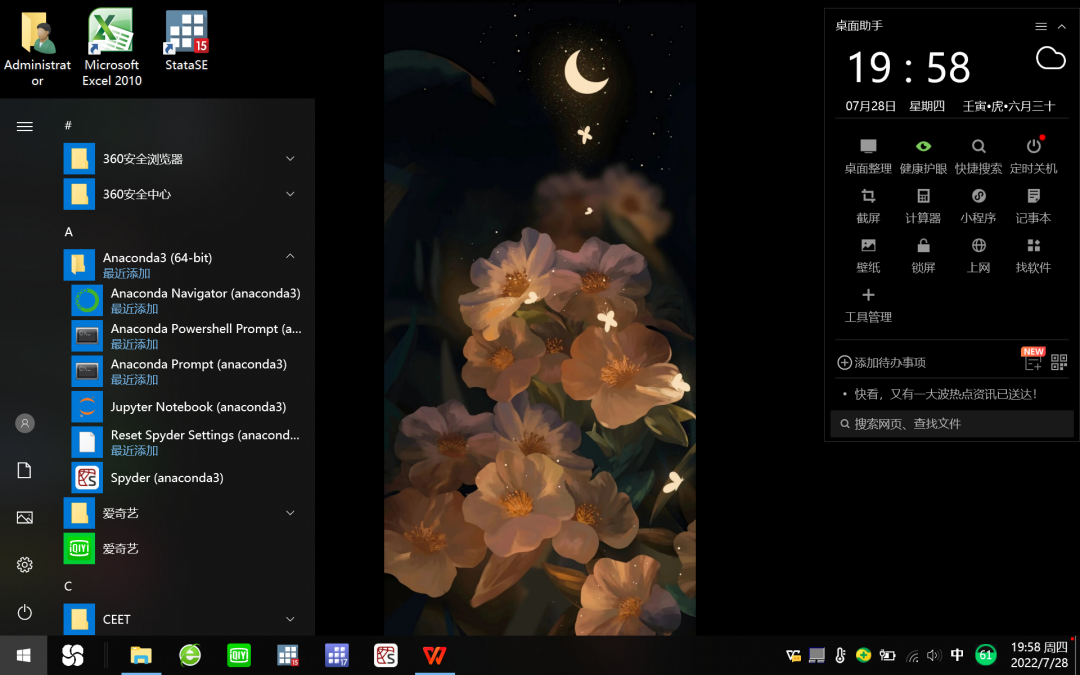
Task: Click 工具管理 plus button
Action: coord(868,305)
